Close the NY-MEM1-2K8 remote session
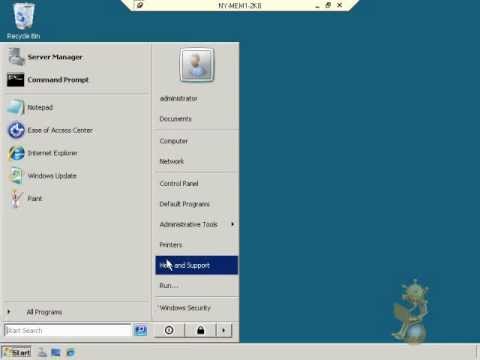 [340, 5]
